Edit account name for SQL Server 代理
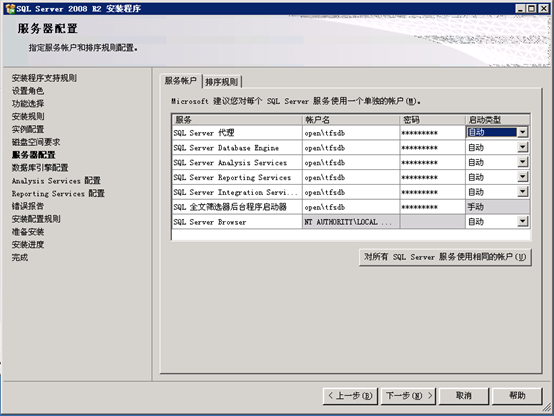554x416 pixels. (x=351, y=133)
